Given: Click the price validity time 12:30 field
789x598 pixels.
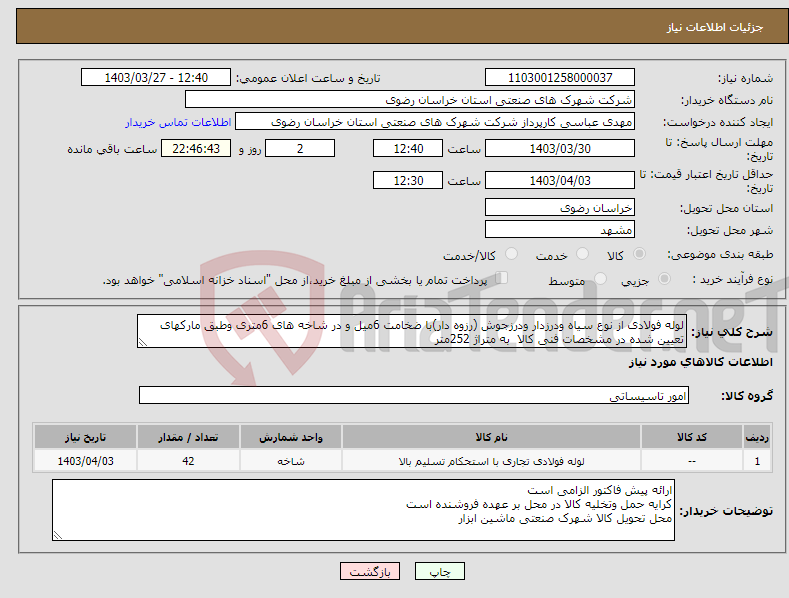Looking at the screenshot, I should click(x=408, y=180).
